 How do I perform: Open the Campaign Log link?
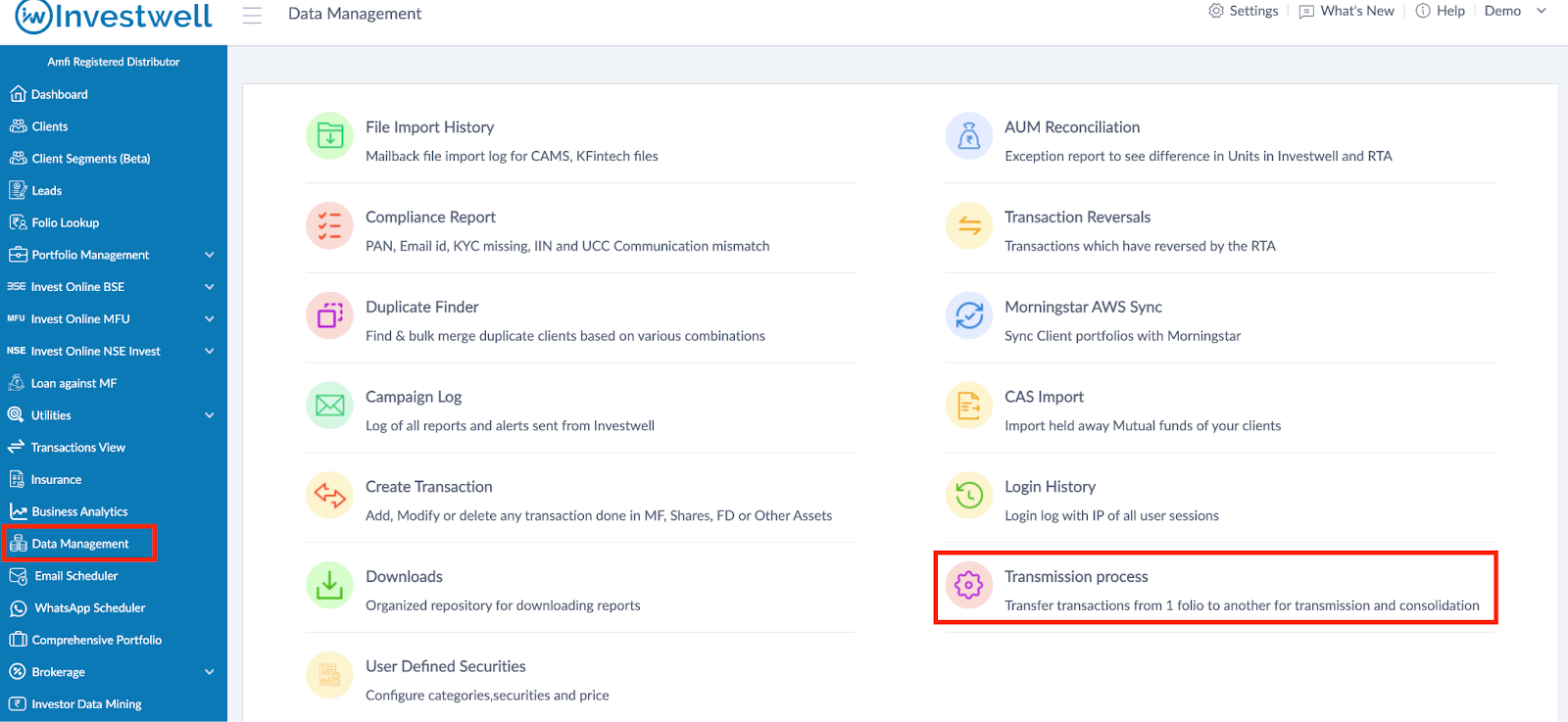[x=414, y=397]
